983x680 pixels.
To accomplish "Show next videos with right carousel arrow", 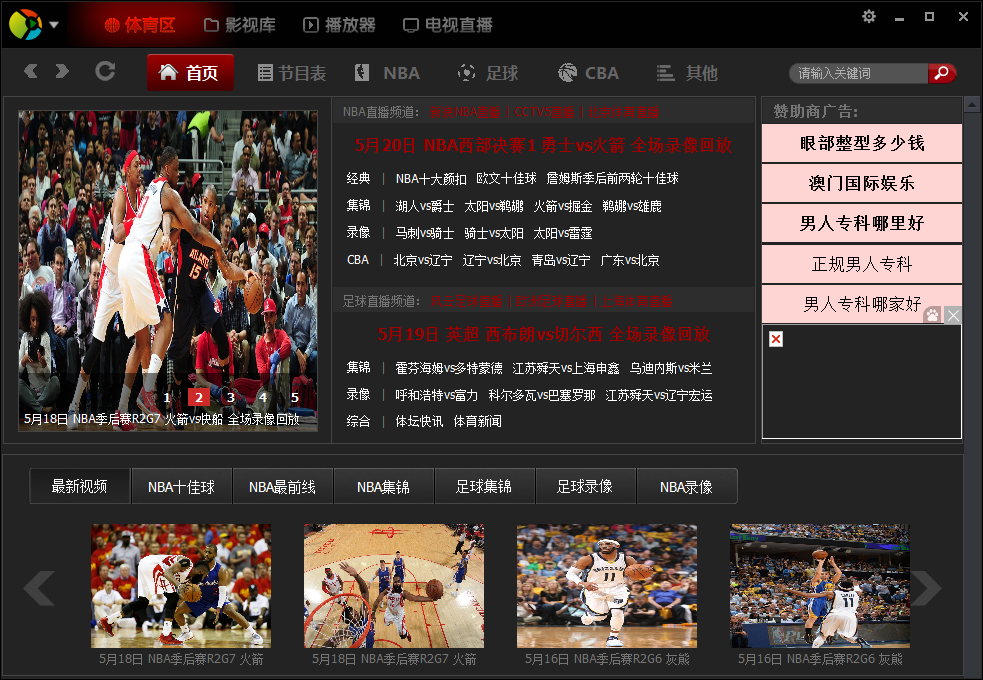I will [926, 588].
